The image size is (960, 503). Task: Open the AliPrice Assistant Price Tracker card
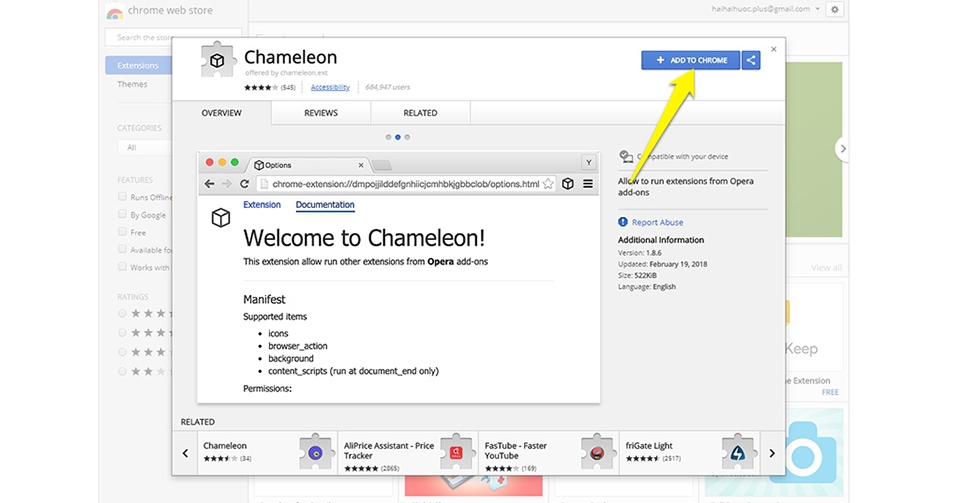[408, 453]
